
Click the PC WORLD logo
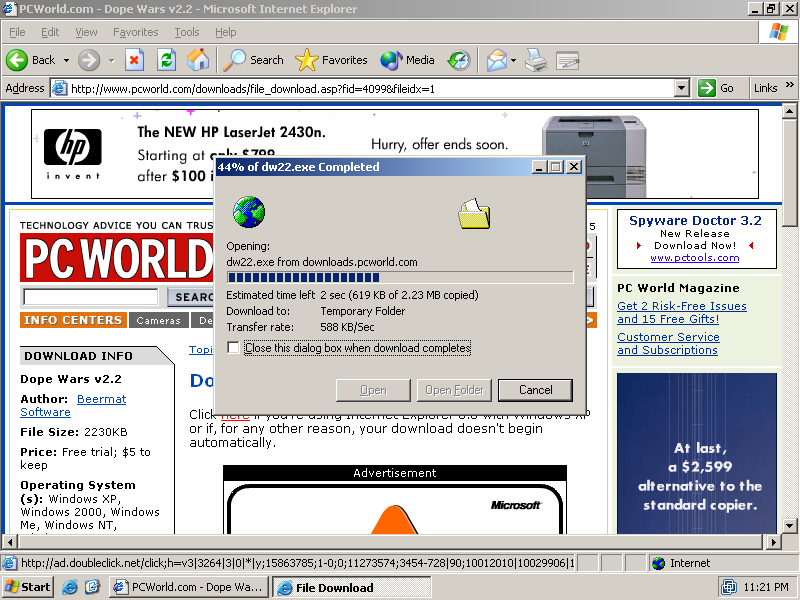coord(117,257)
